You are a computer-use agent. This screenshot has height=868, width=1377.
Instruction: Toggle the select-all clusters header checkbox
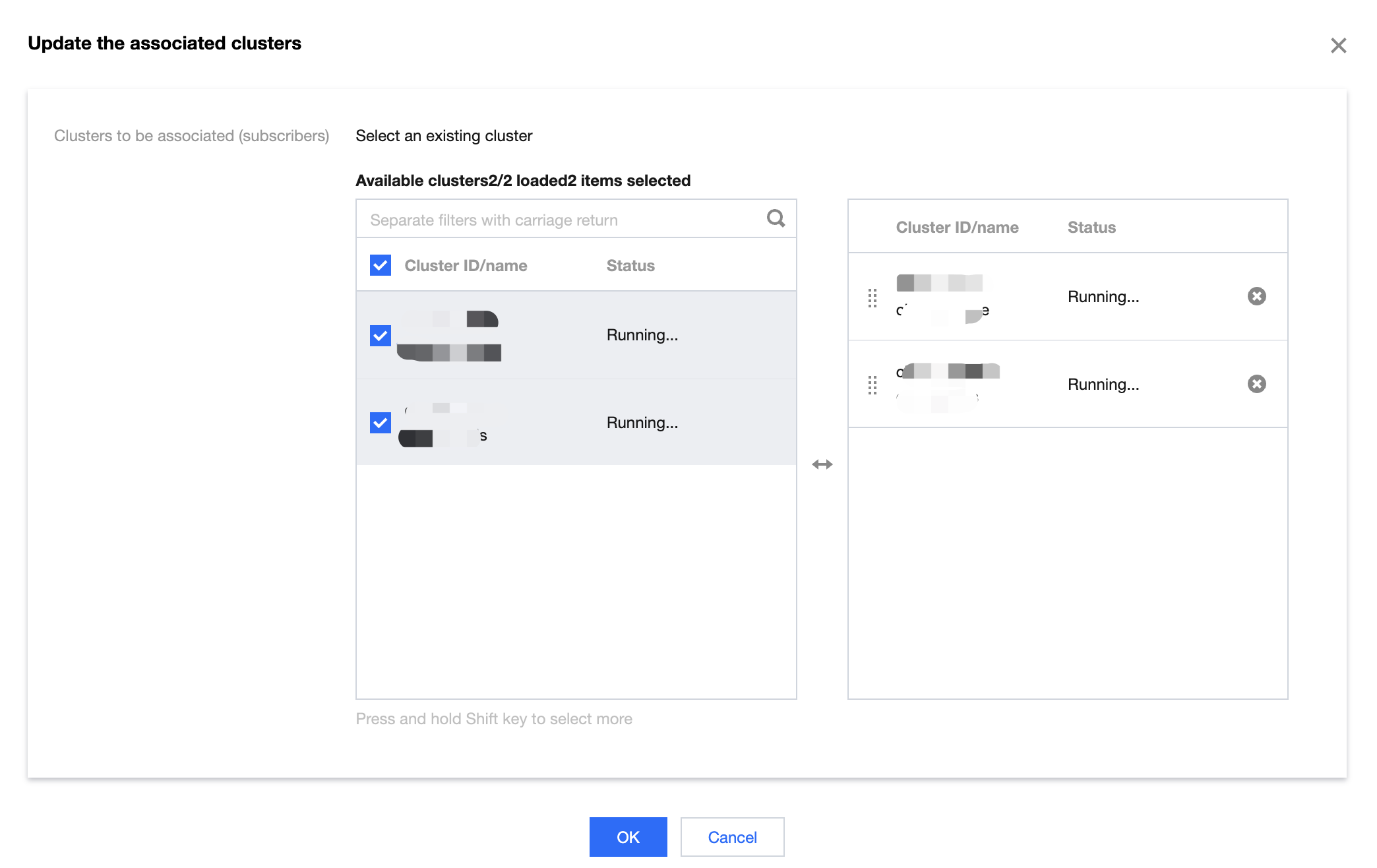381,265
